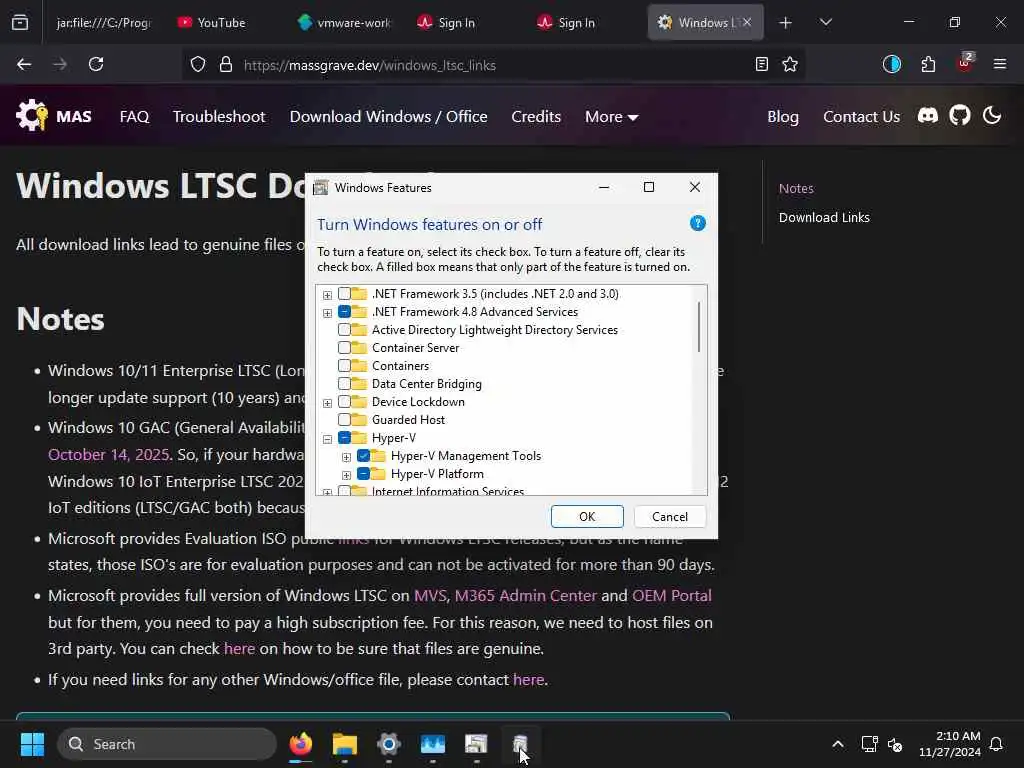This screenshot has width=1024, height=768.
Task: Click the site security padlock icon
Action: tap(226, 65)
